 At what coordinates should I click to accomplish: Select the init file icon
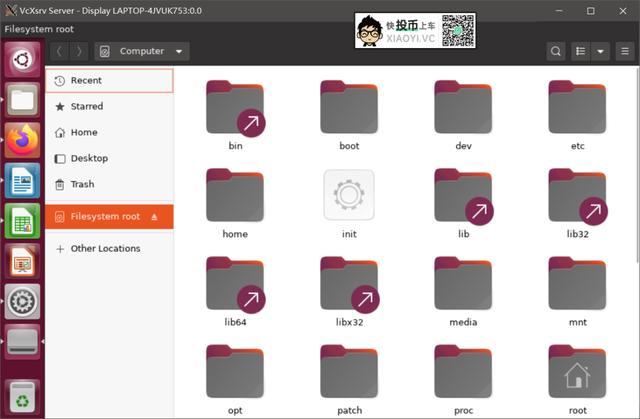tap(349, 195)
